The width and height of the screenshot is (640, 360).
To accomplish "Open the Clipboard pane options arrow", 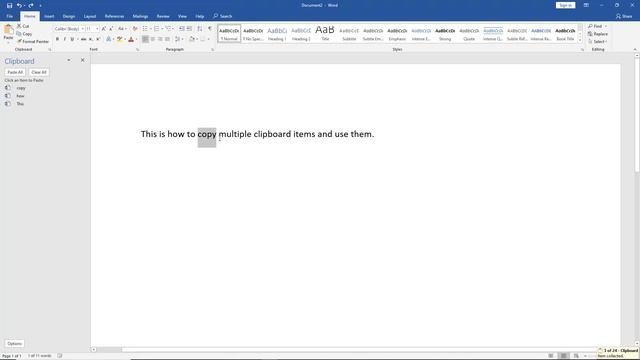I will point(69,60).
